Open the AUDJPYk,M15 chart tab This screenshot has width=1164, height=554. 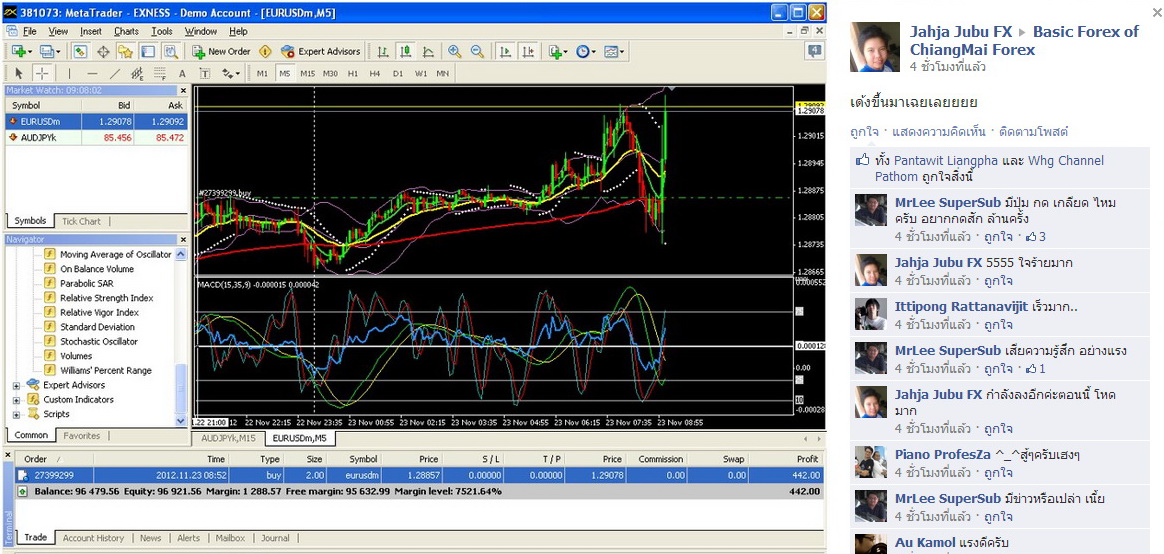click(228, 438)
